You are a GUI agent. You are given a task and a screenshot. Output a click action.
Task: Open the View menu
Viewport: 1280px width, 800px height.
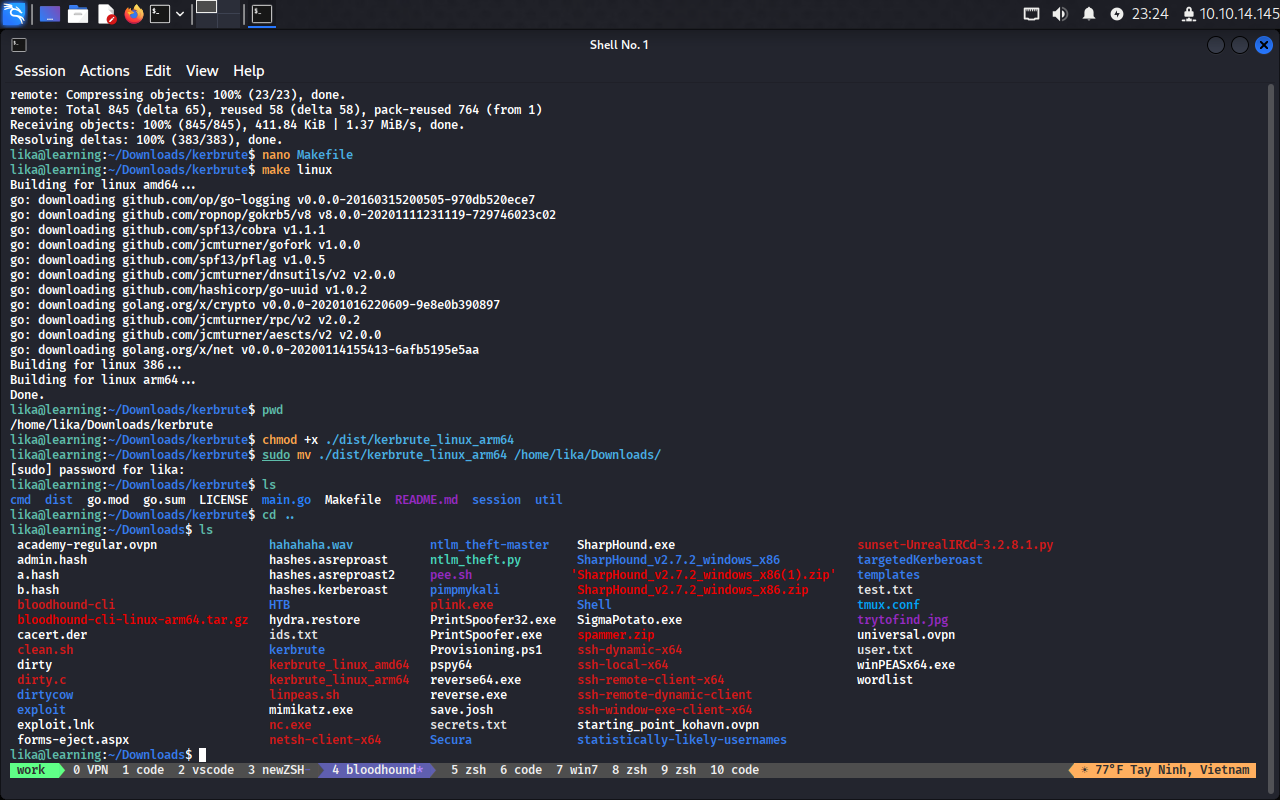(x=202, y=71)
